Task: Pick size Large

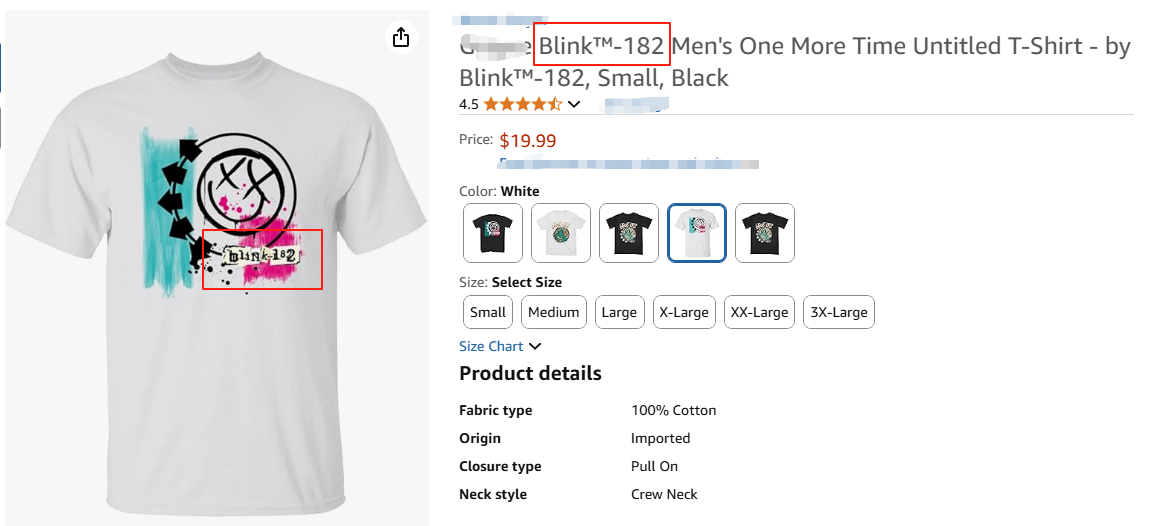Action: coord(619,312)
